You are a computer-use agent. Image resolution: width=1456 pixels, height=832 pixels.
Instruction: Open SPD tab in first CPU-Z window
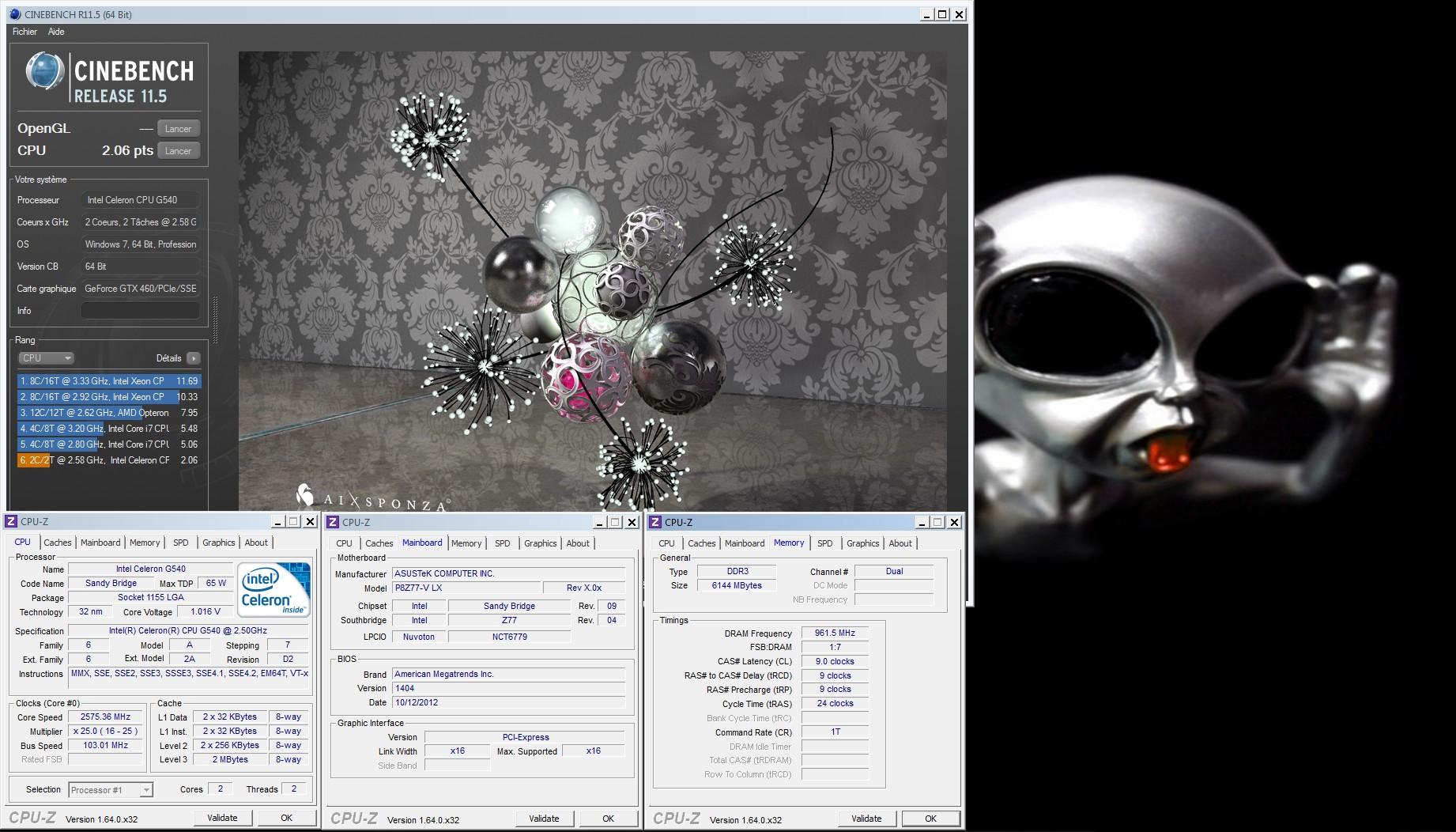tap(181, 543)
